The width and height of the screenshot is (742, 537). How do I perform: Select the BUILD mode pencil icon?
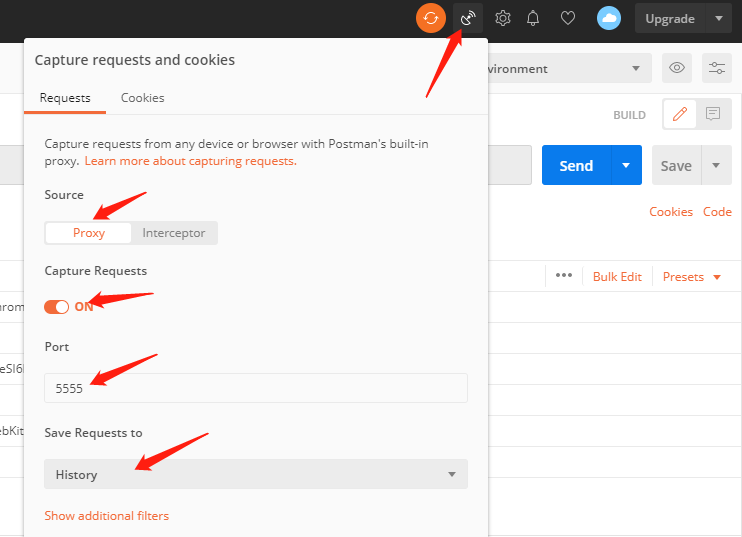pyautogui.click(x=680, y=114)
